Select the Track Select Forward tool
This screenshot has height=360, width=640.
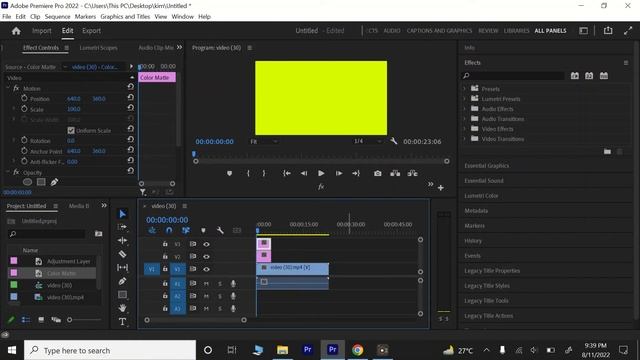122,227
